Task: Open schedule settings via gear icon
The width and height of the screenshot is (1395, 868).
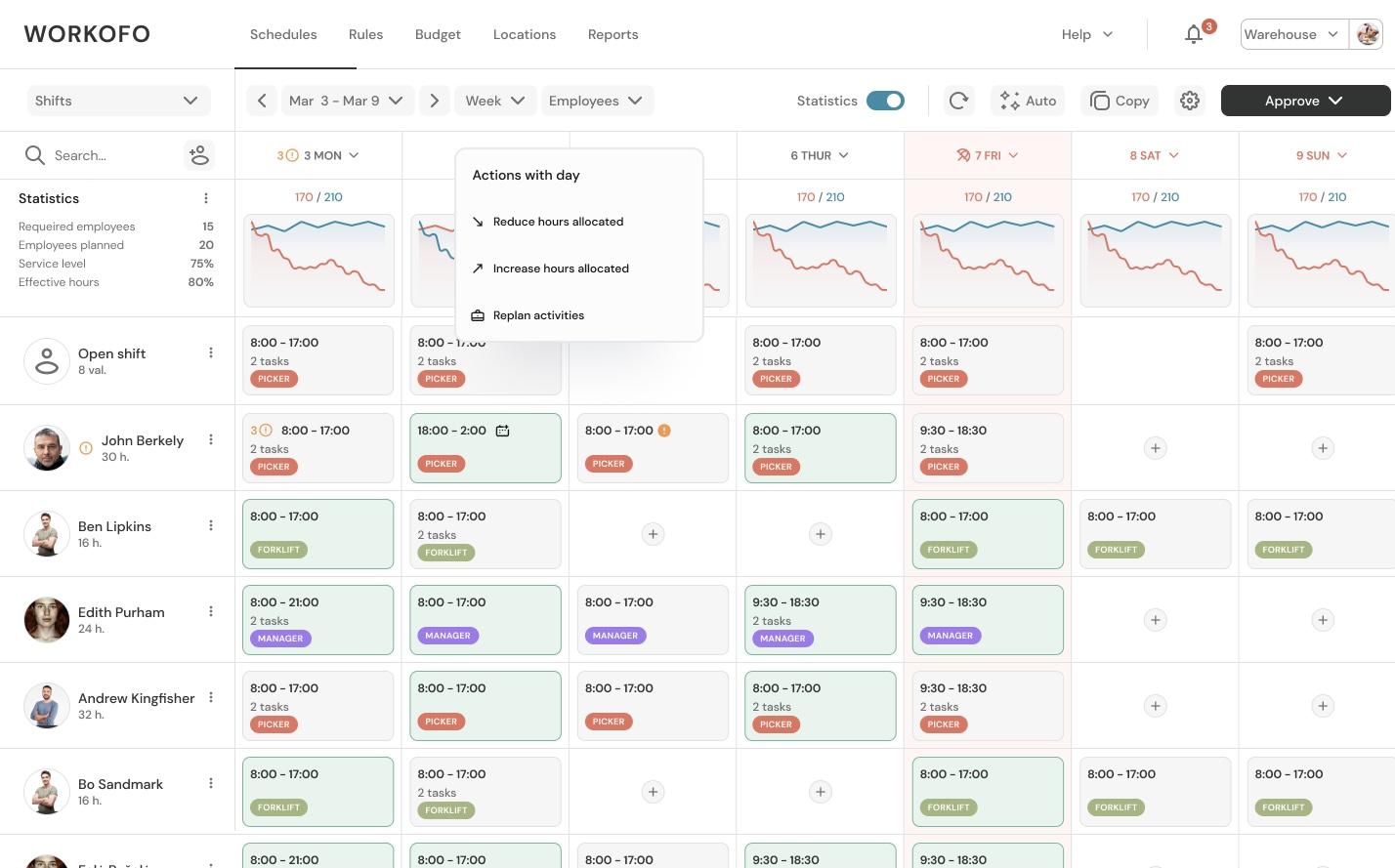Action: (1190, 101)
